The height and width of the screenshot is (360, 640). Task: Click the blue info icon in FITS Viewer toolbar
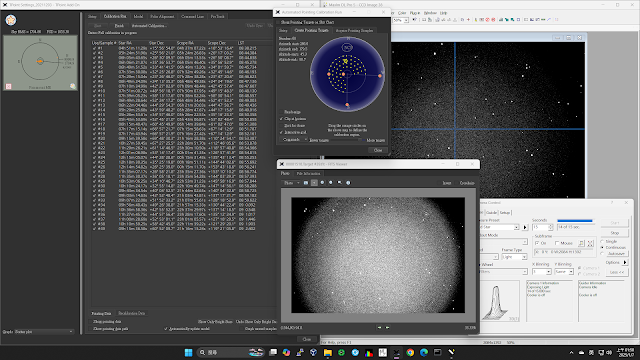pyautogui.click(x=348, y=183)
